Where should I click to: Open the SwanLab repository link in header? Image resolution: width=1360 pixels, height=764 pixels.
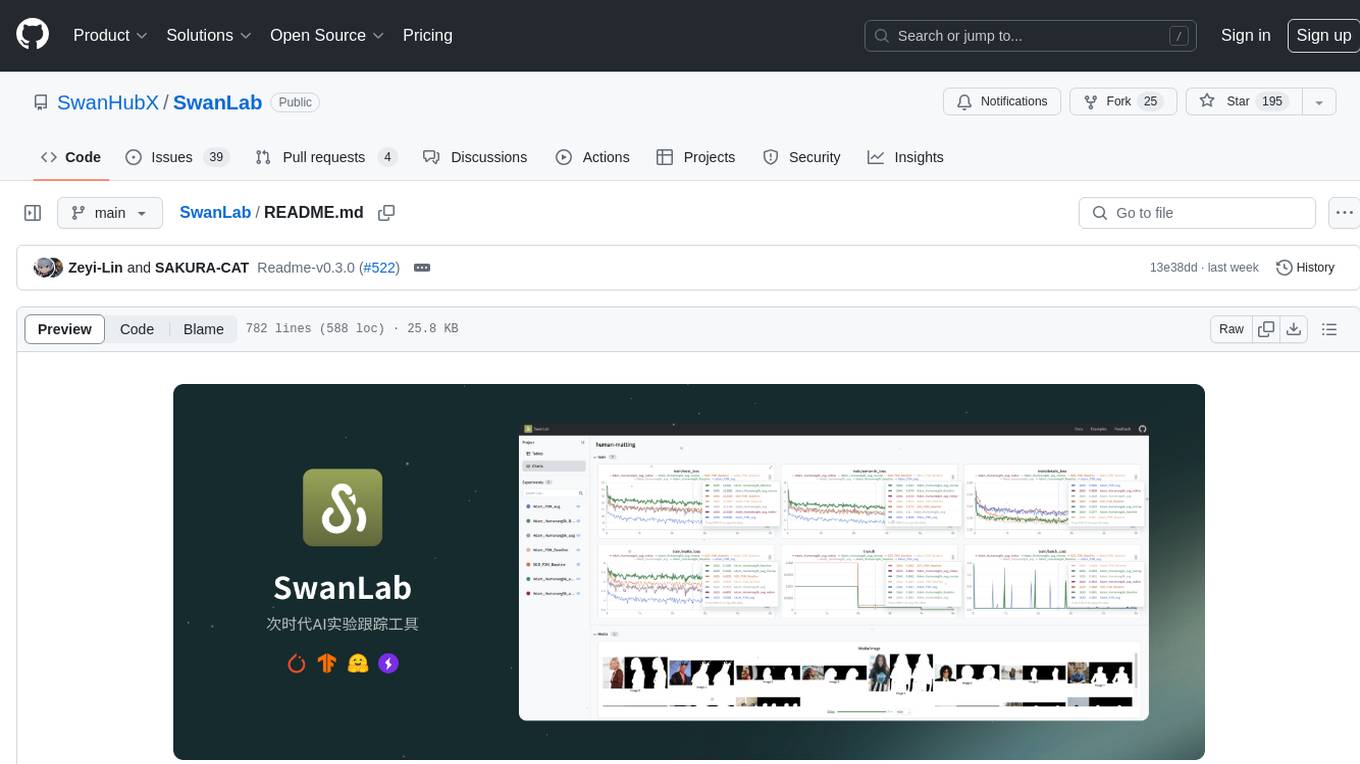(x=217, y=102)
